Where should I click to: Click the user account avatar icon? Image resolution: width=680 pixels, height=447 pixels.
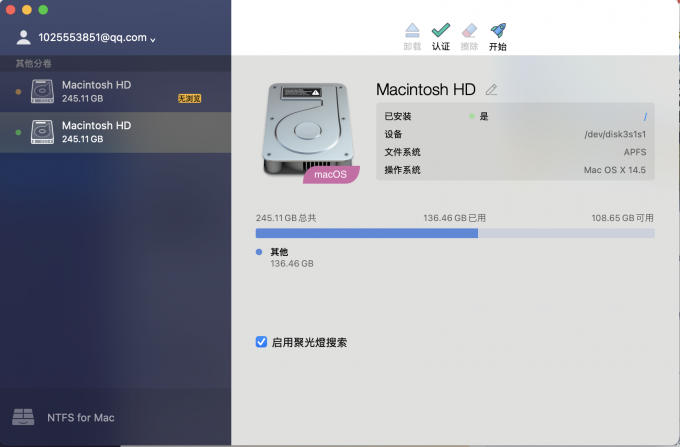pos(23,38)
